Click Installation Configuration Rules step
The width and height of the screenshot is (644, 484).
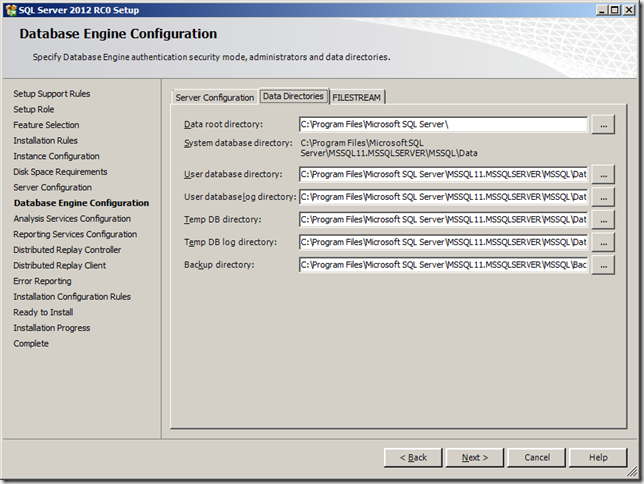(x=72, y=297)
